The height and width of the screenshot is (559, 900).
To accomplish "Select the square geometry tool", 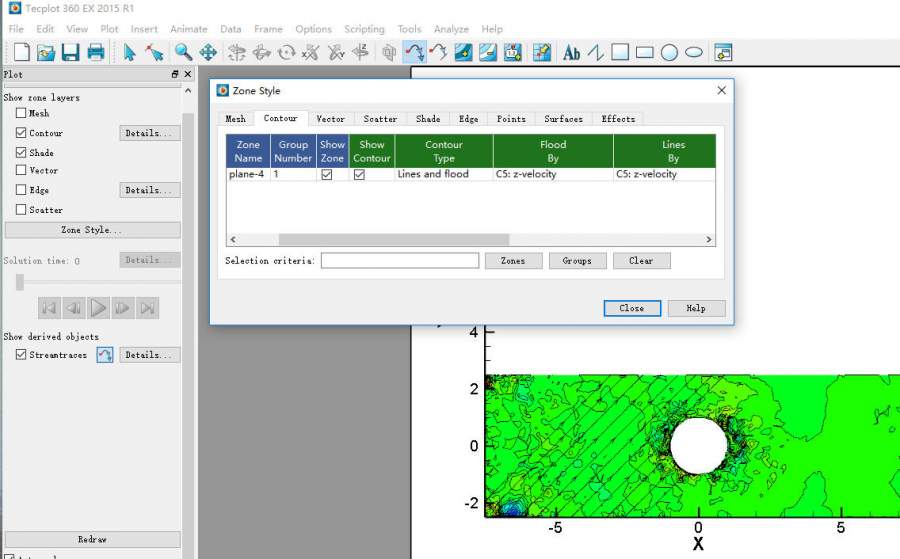I will pos(620,53).
